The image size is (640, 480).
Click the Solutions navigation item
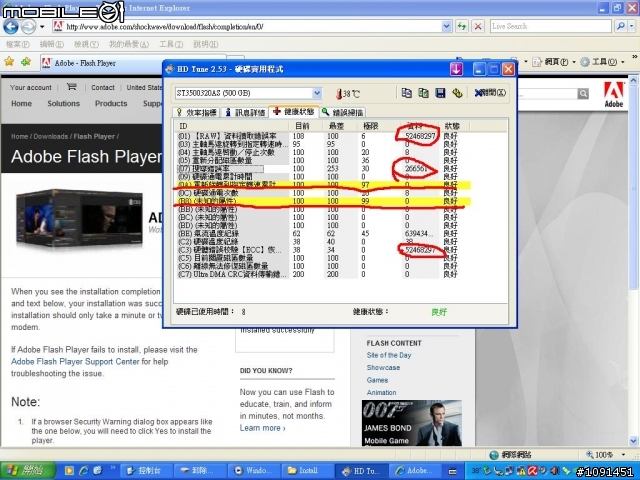[64, 104]
